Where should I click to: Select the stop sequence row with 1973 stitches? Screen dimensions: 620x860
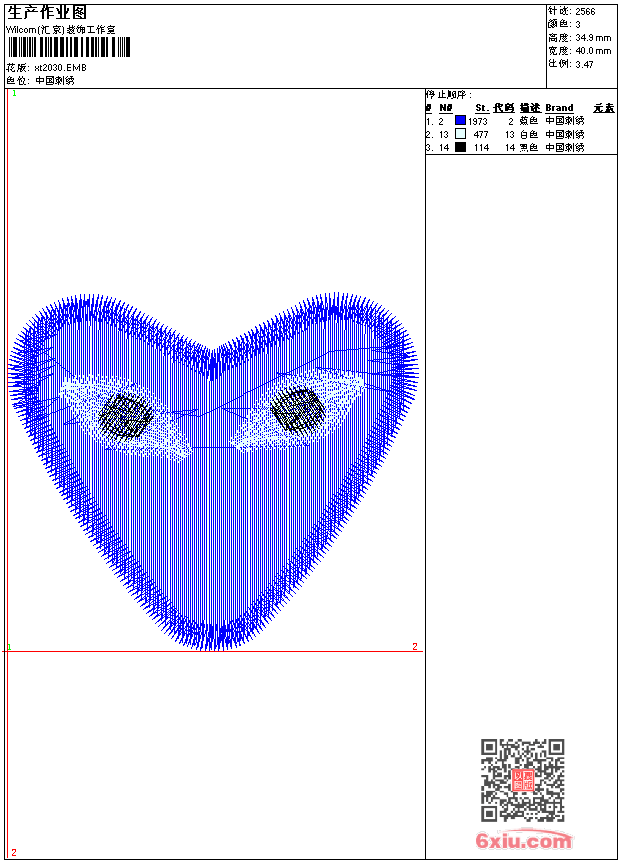pos(520,120)
